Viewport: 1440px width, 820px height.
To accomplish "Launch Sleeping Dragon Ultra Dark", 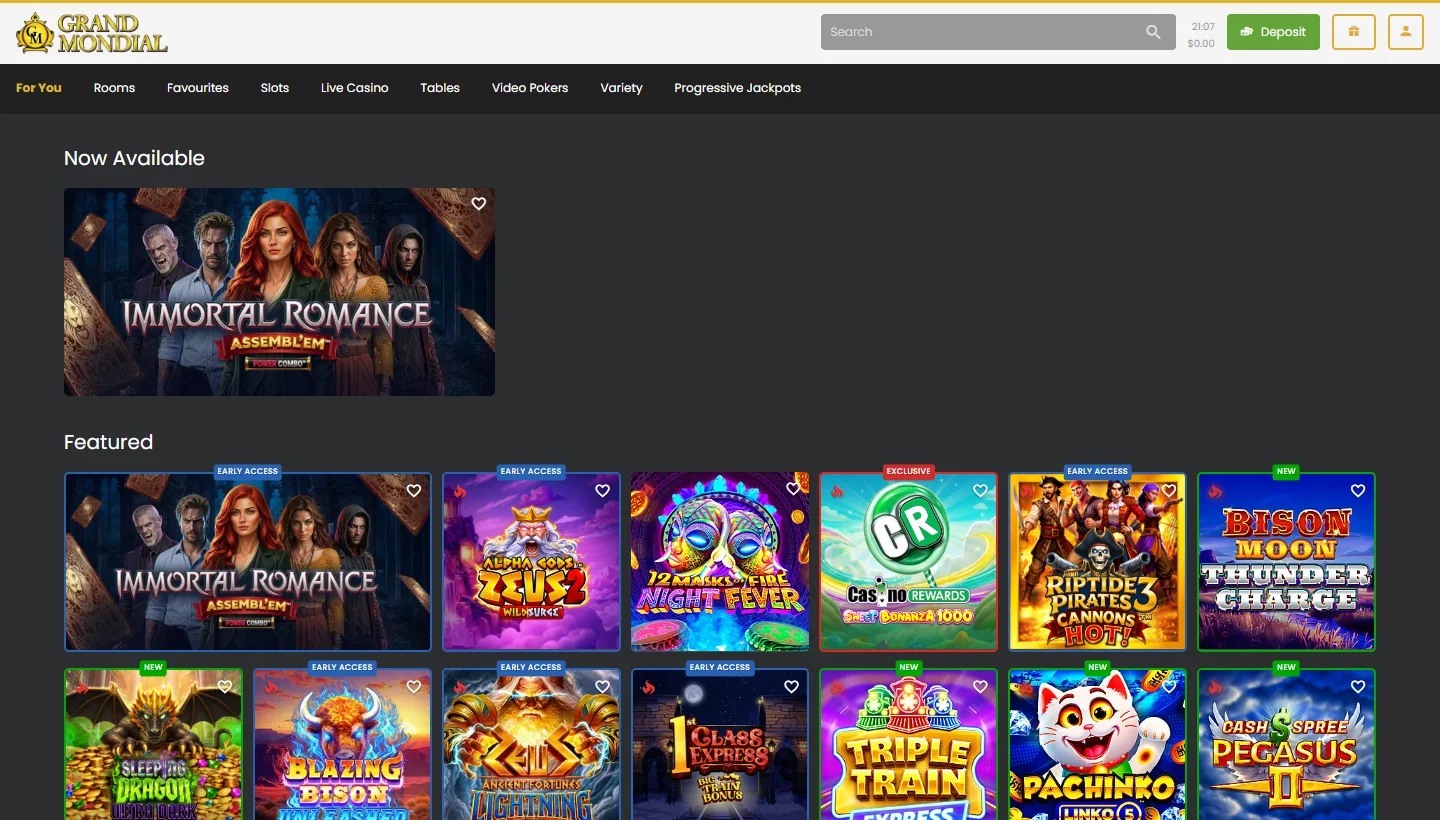I will 153,744.
